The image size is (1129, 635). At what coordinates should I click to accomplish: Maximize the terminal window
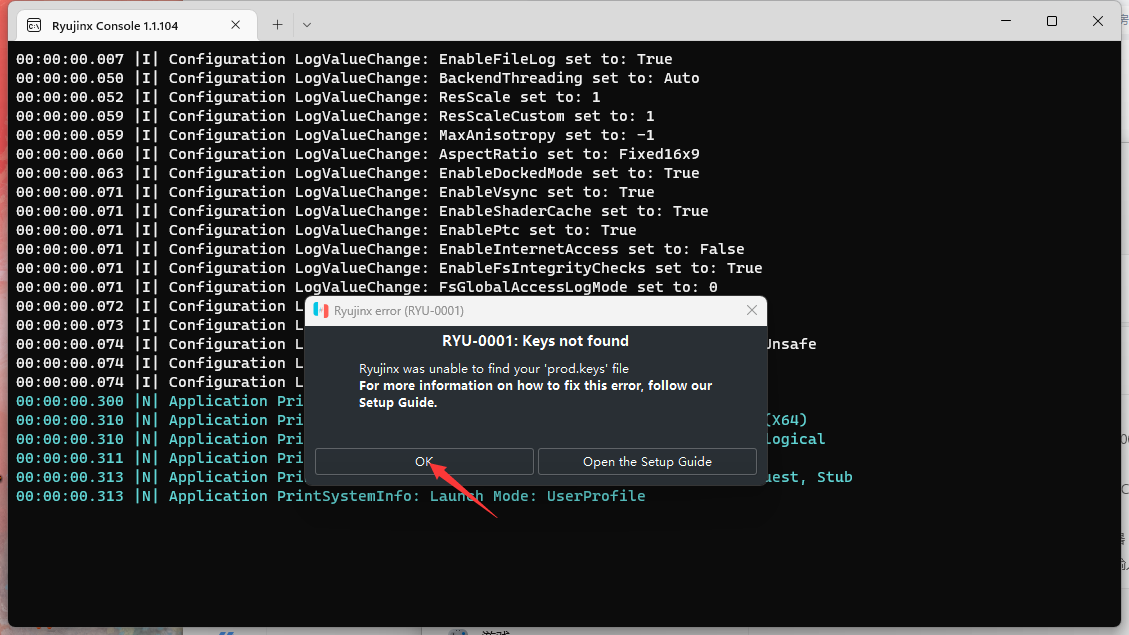pyautogui.click(x=1052, y=21)
